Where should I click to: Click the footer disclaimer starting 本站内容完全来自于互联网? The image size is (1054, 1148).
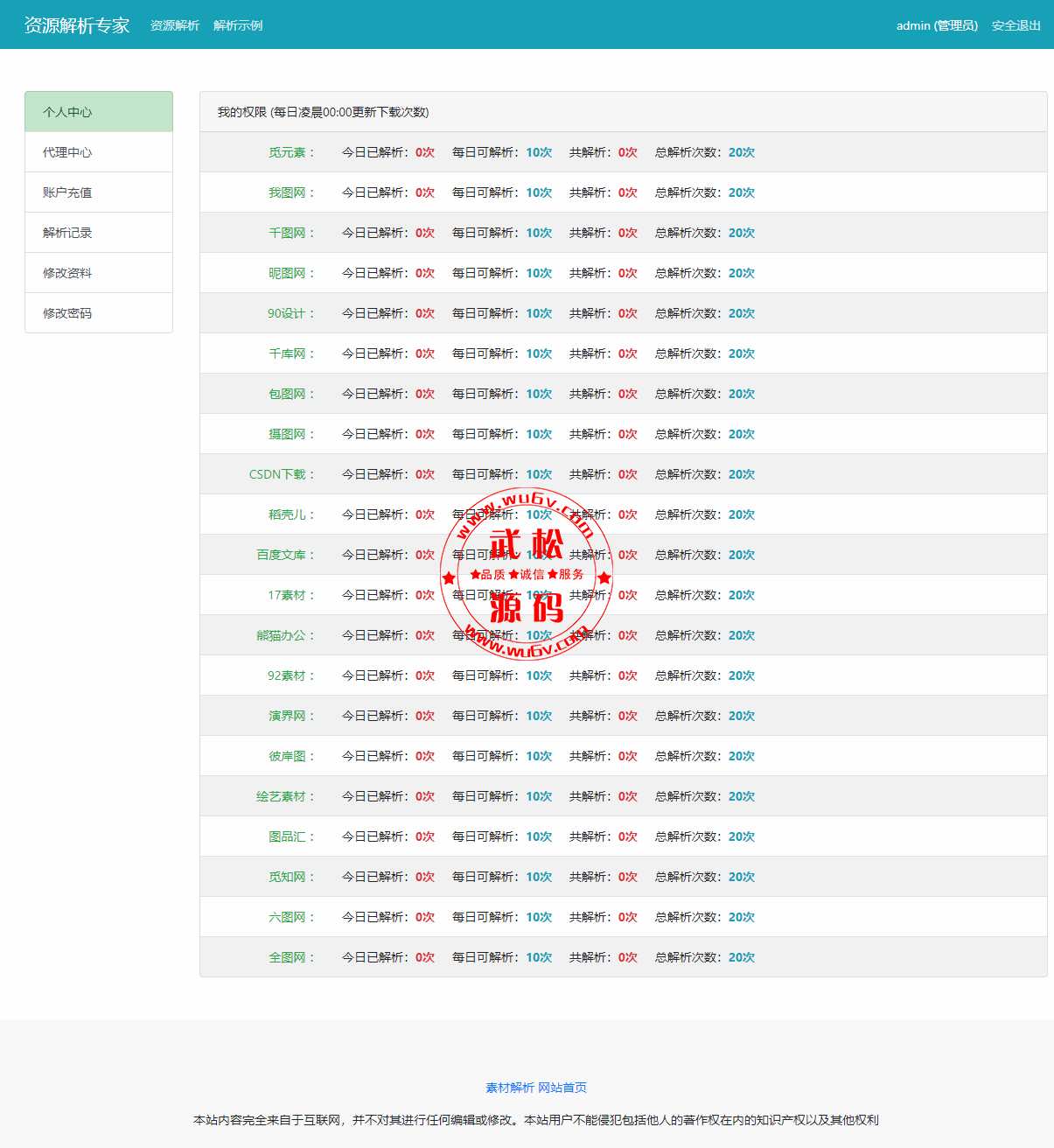[x=536, y=1119]
